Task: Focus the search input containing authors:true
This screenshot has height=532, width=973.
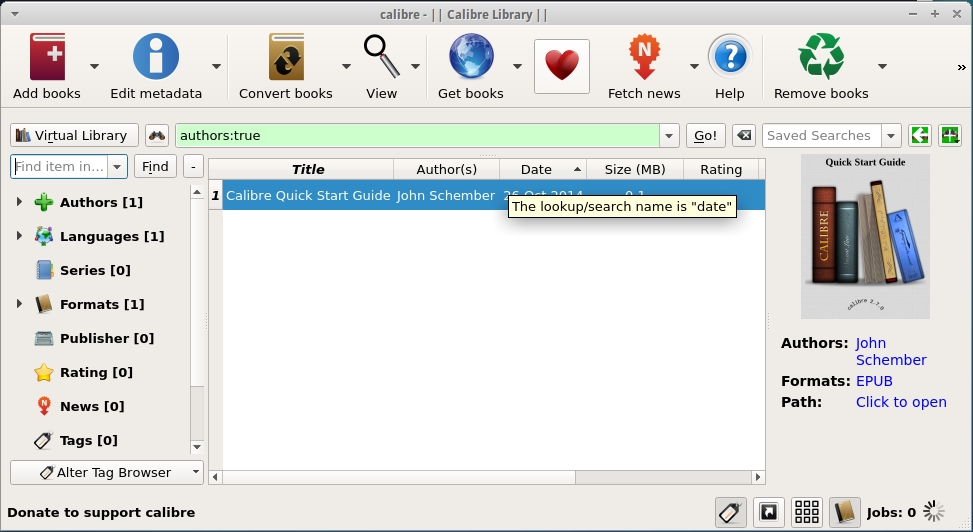Action: pos(418,135)
